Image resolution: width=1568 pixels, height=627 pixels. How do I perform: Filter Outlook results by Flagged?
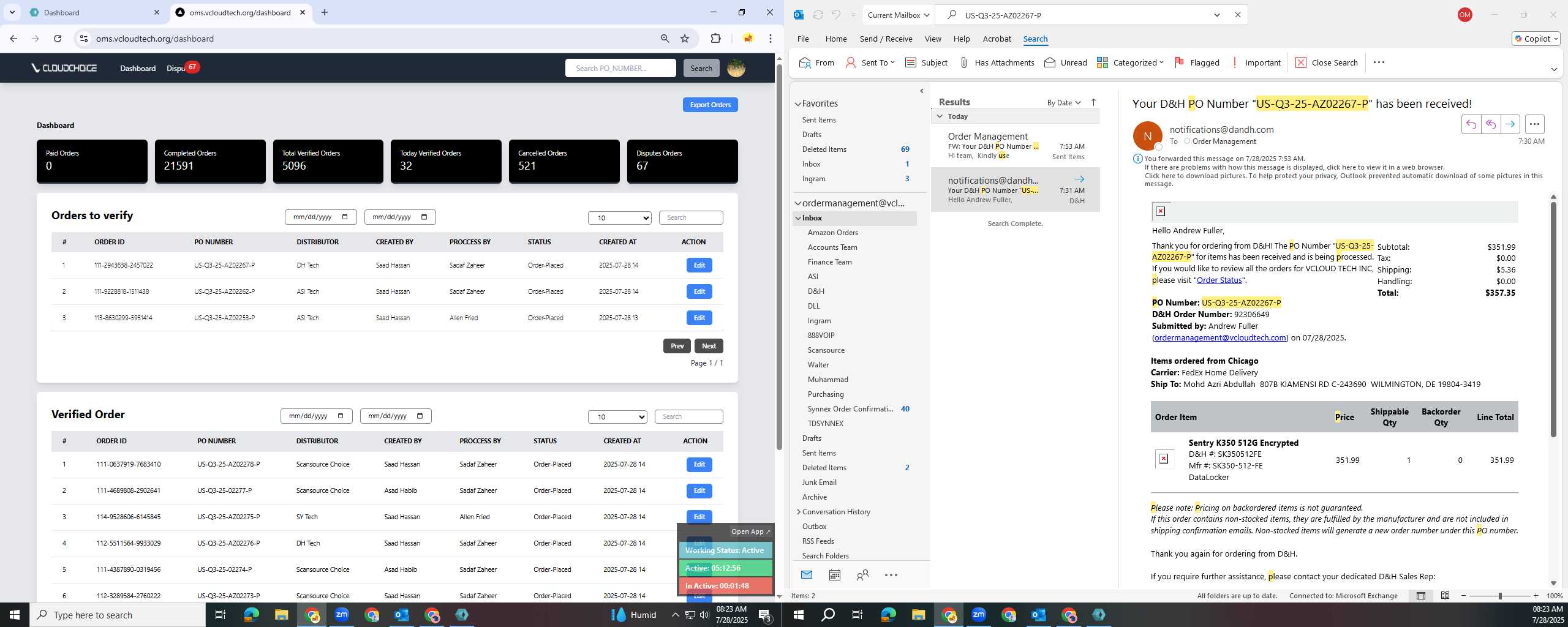[x=1197, y=62]
